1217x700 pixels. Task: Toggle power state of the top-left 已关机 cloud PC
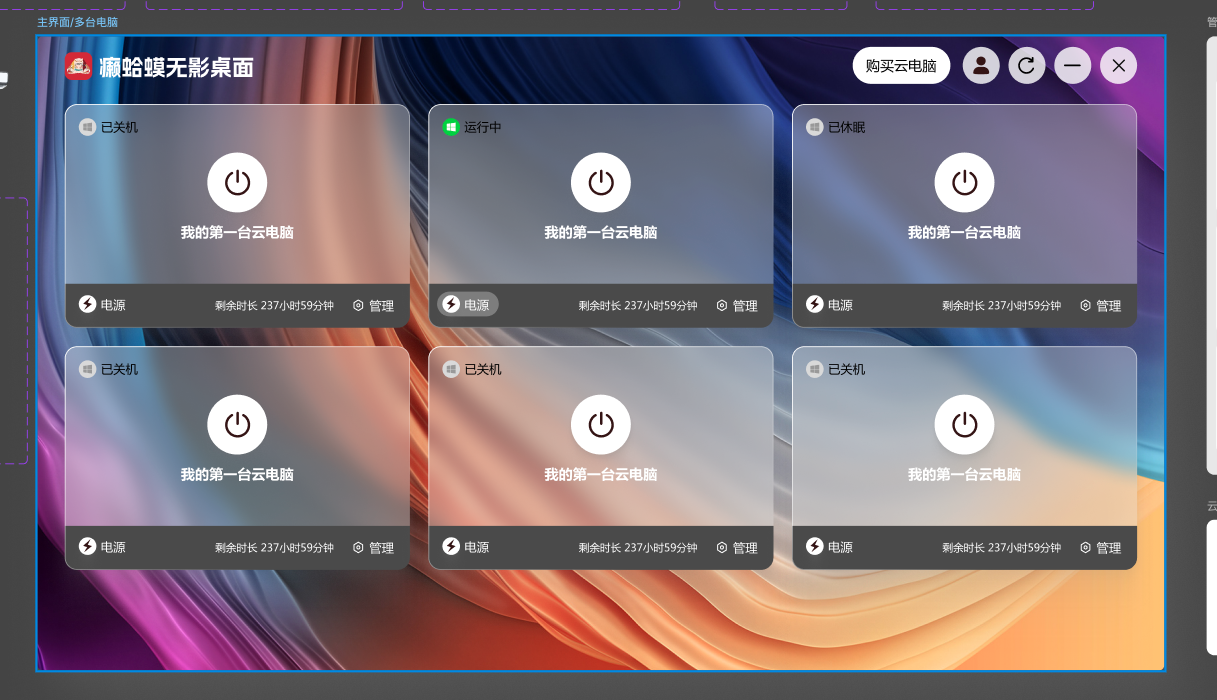click(236, 183)
